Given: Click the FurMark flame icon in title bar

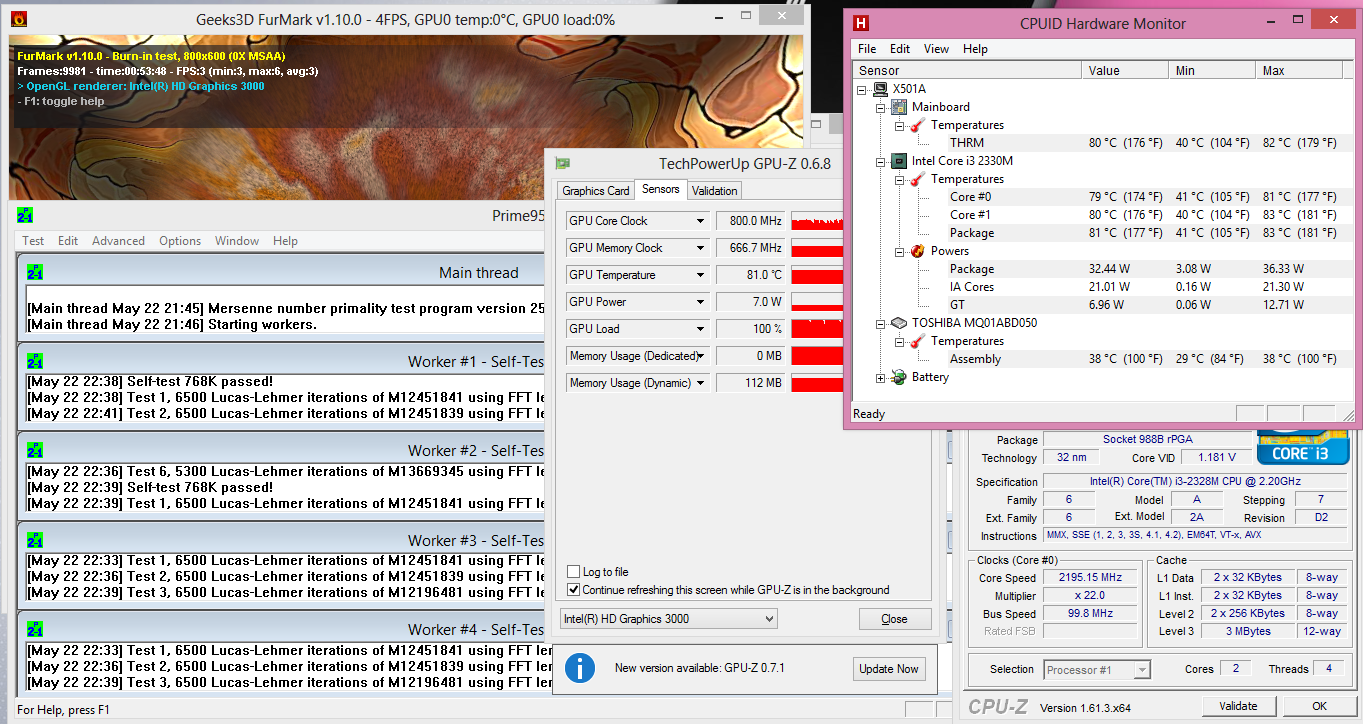Looking at the screenshot, I should (x=18, y=19).
